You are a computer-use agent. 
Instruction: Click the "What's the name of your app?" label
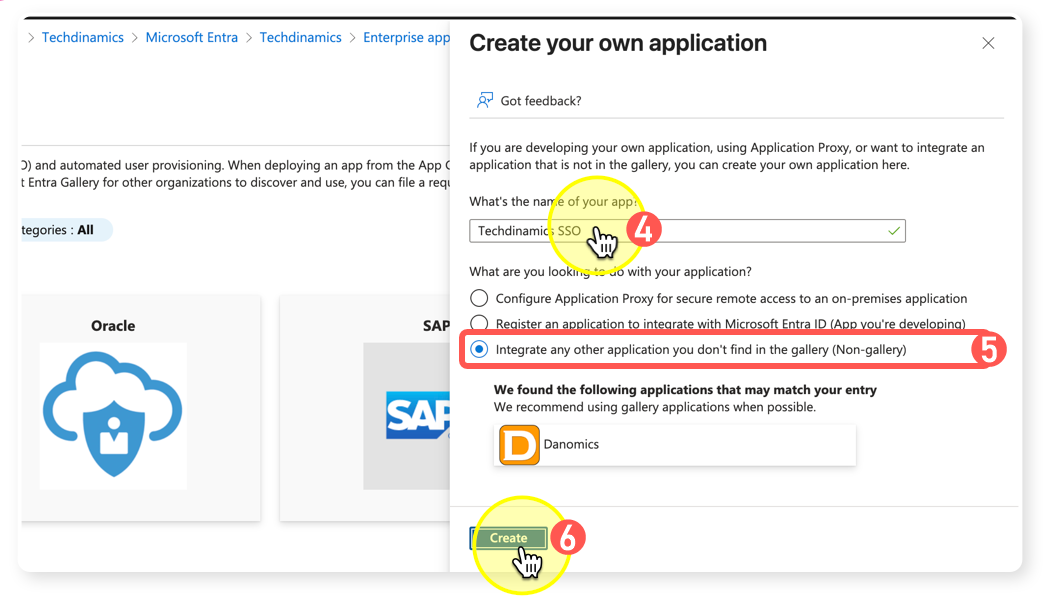click(553, 202)
